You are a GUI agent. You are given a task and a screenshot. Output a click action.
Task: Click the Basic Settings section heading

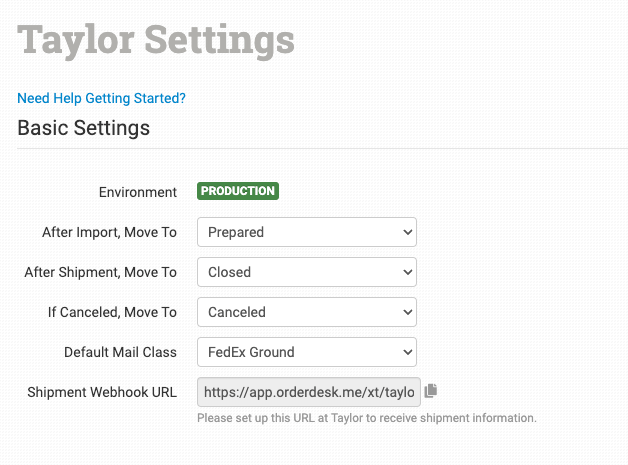coord(84,128)
